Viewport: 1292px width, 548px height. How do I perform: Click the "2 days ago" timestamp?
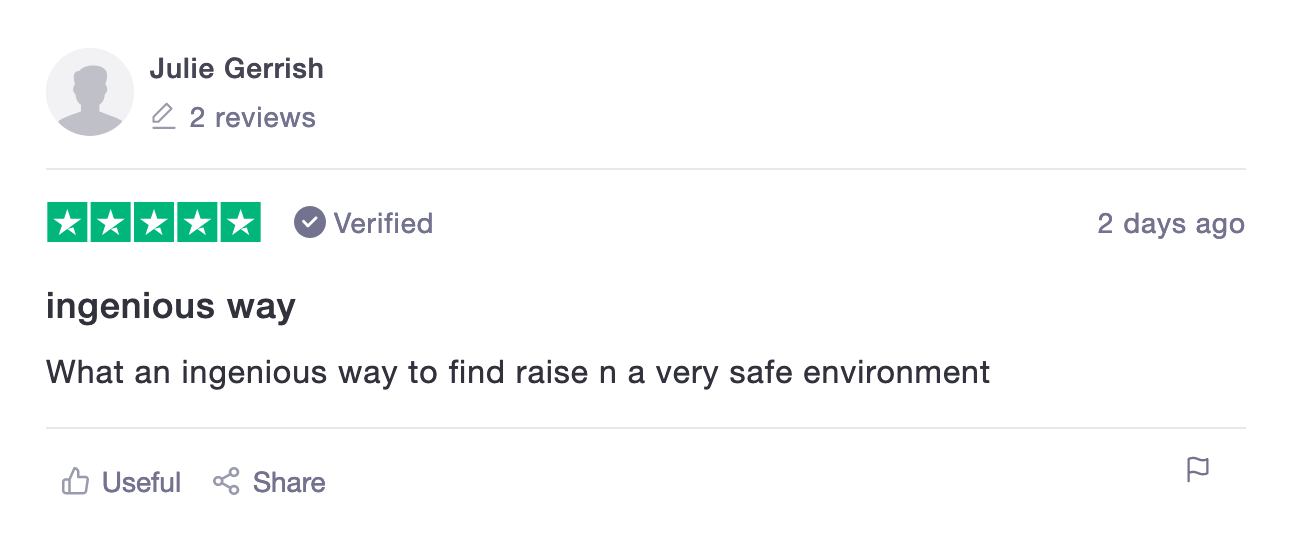(x=1170, y=223)
